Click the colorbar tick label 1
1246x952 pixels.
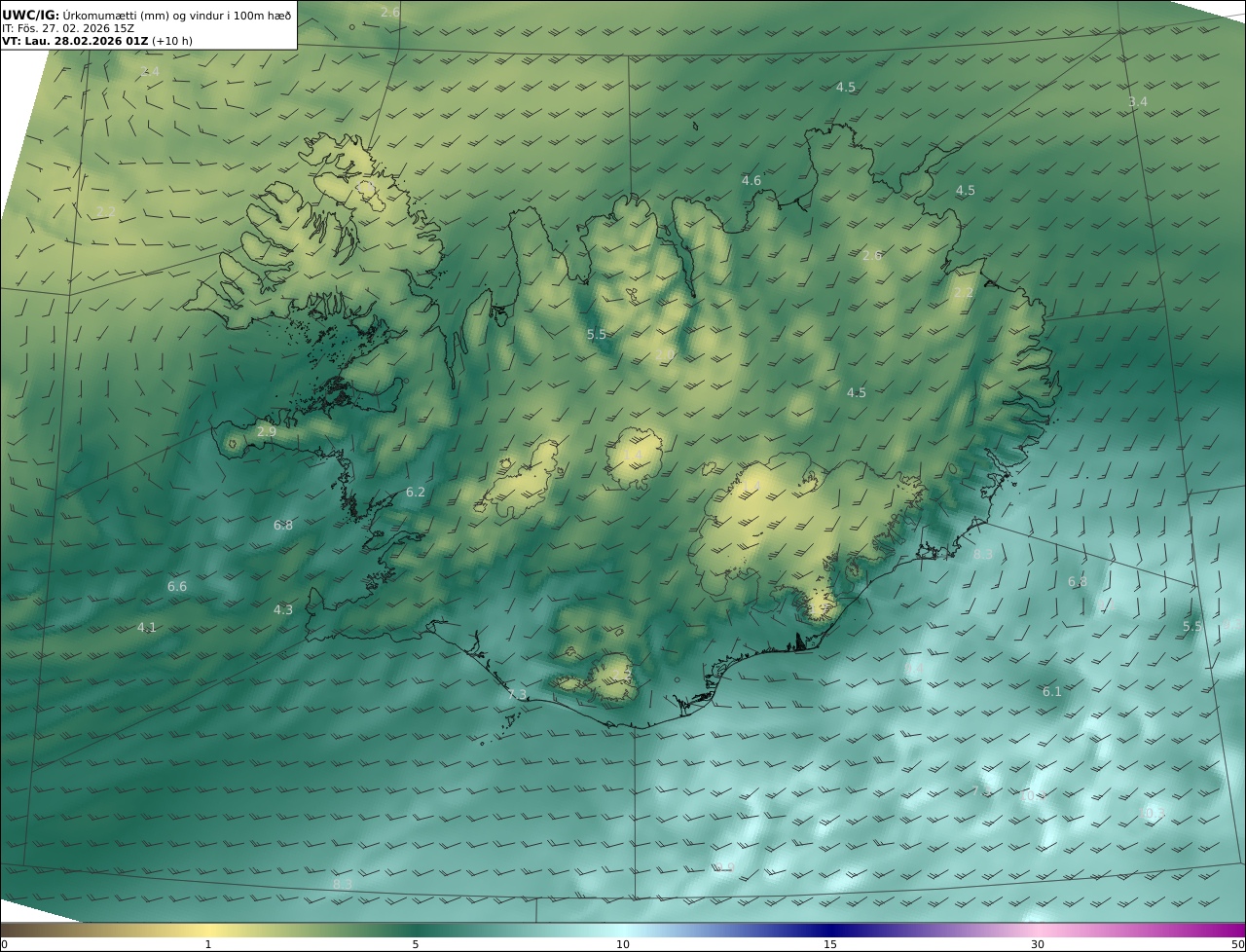pos(208,945)
